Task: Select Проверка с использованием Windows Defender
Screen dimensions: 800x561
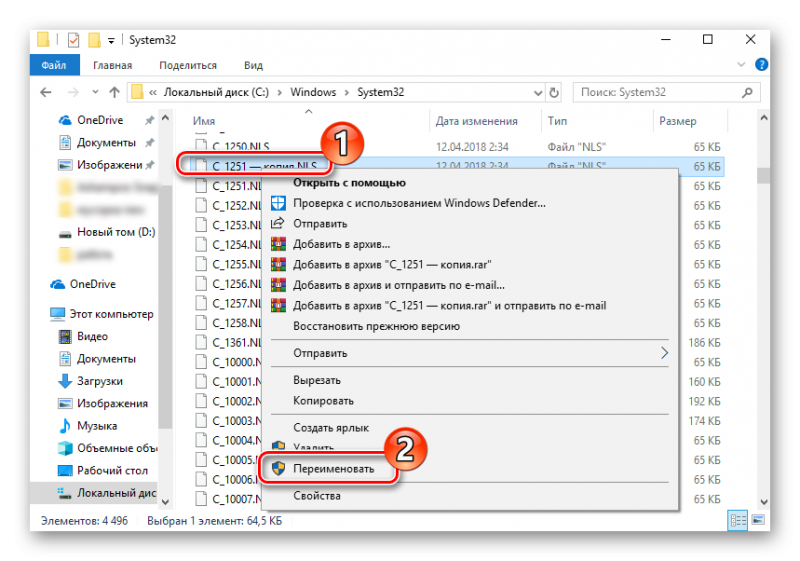Action: pyautogui.click(x=419, y=203)
